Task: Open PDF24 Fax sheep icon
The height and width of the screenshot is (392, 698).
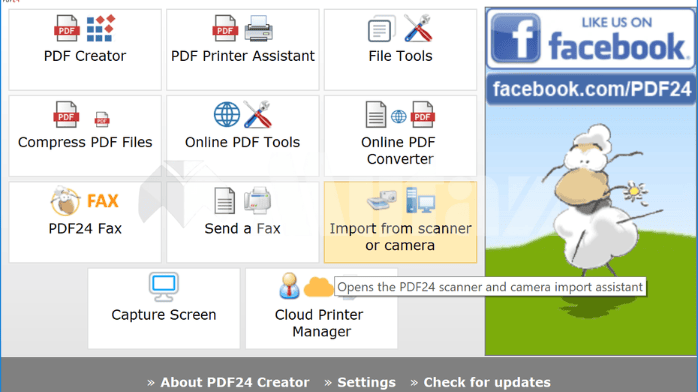Action: pyautogui.click(x=65, y=201)
